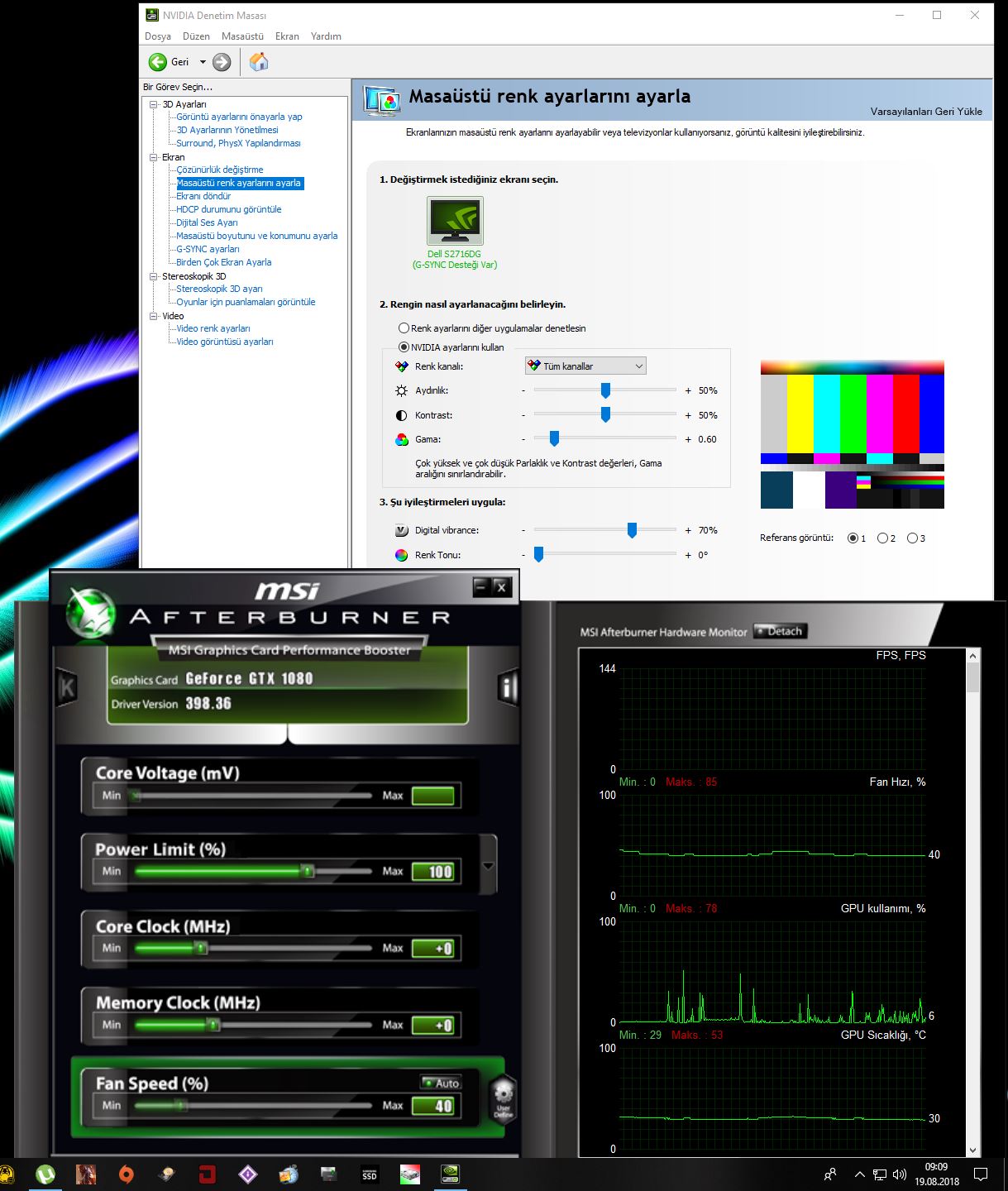Open the game character portrait taskbar icon
Image resolution: width=1008 pixels, height=1191 pixels.
(x=86, y=1174)
